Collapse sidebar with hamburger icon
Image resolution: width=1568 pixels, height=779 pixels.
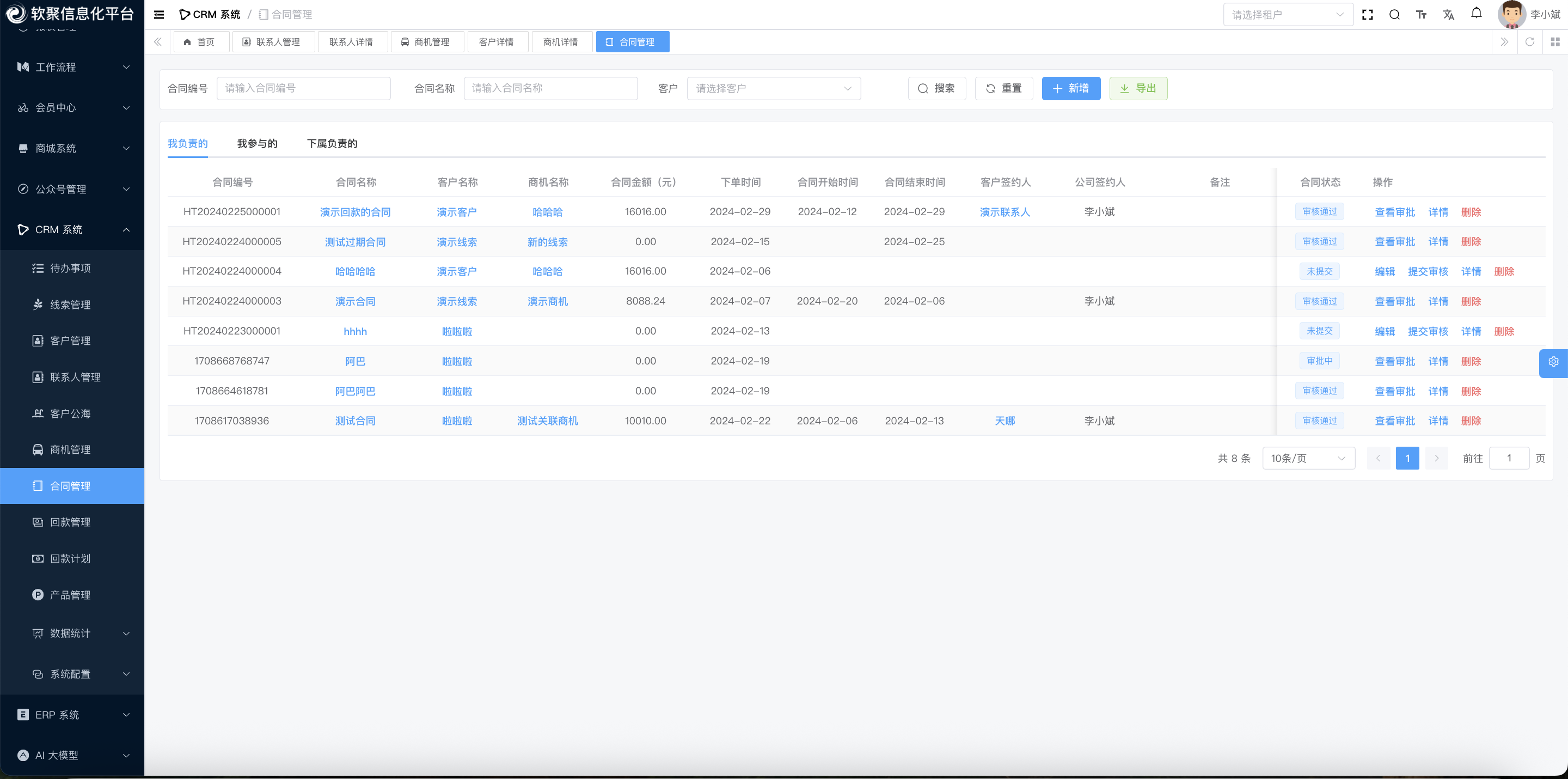click(159, 15)
